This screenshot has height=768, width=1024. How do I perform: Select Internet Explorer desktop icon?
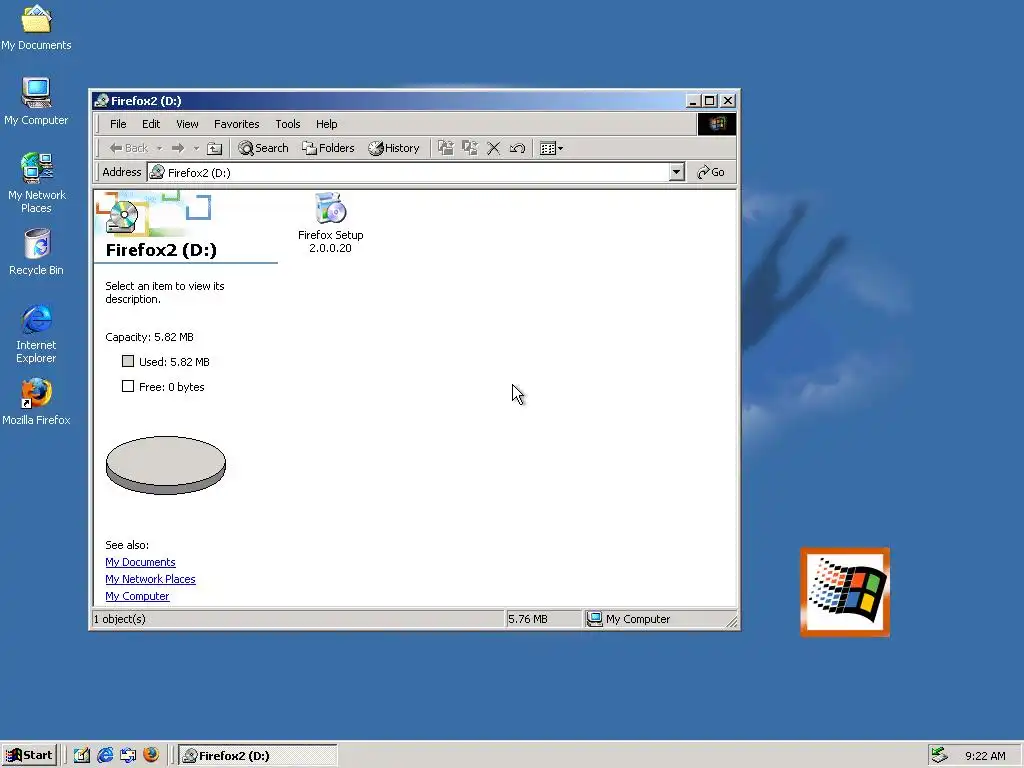pos(36,334)
